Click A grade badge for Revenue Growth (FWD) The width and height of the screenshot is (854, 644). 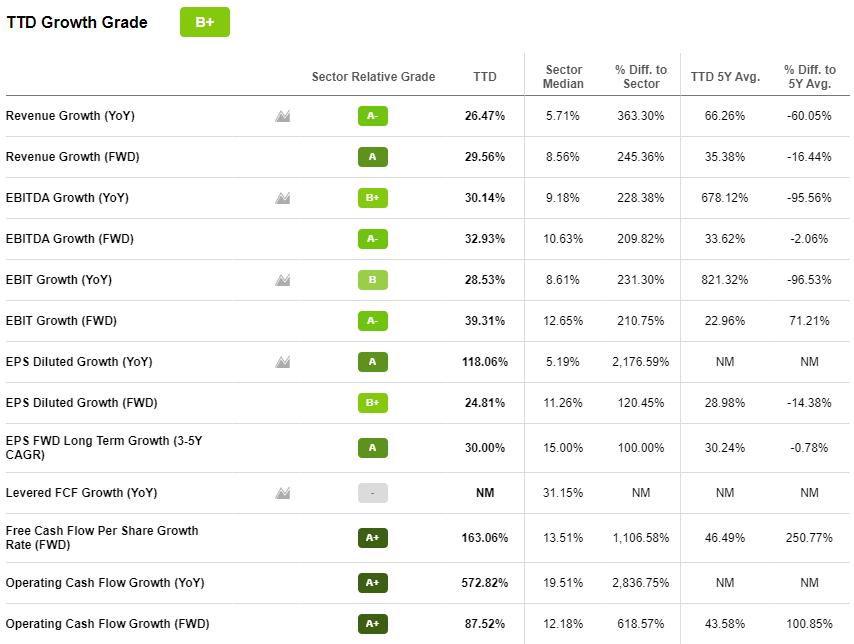pos(372,157)
